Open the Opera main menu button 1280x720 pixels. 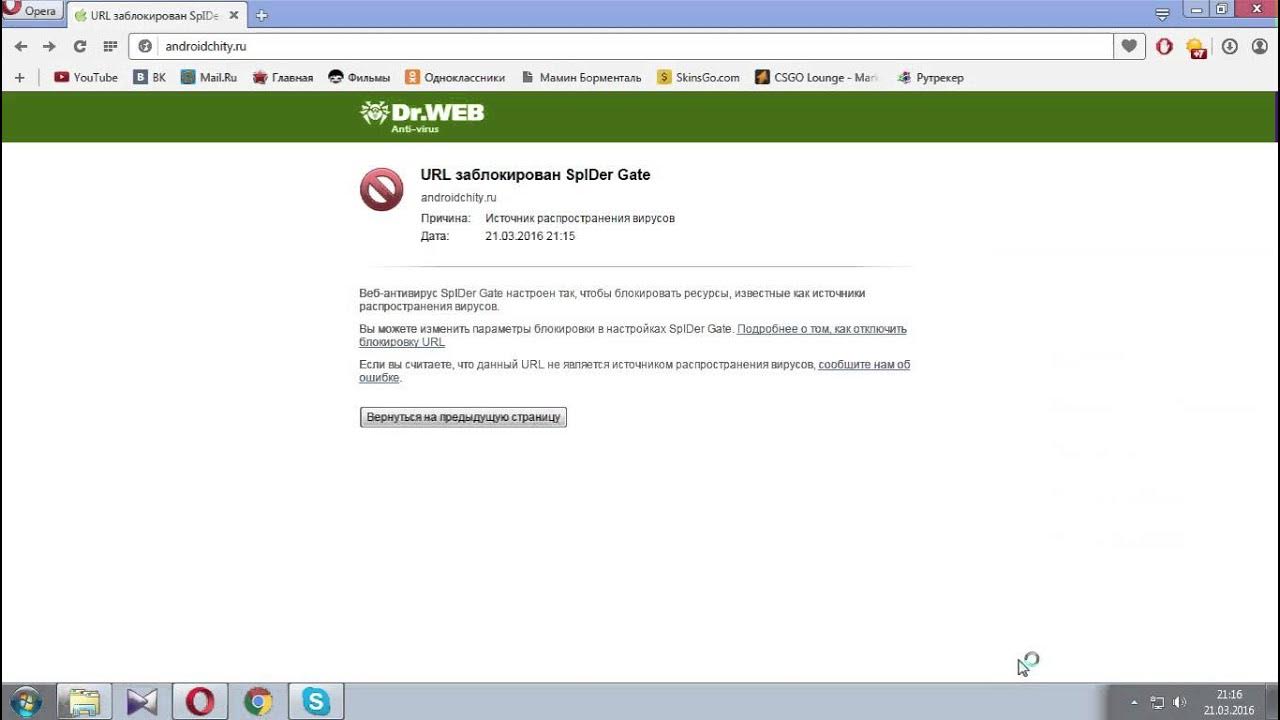[x=31, y=11]
